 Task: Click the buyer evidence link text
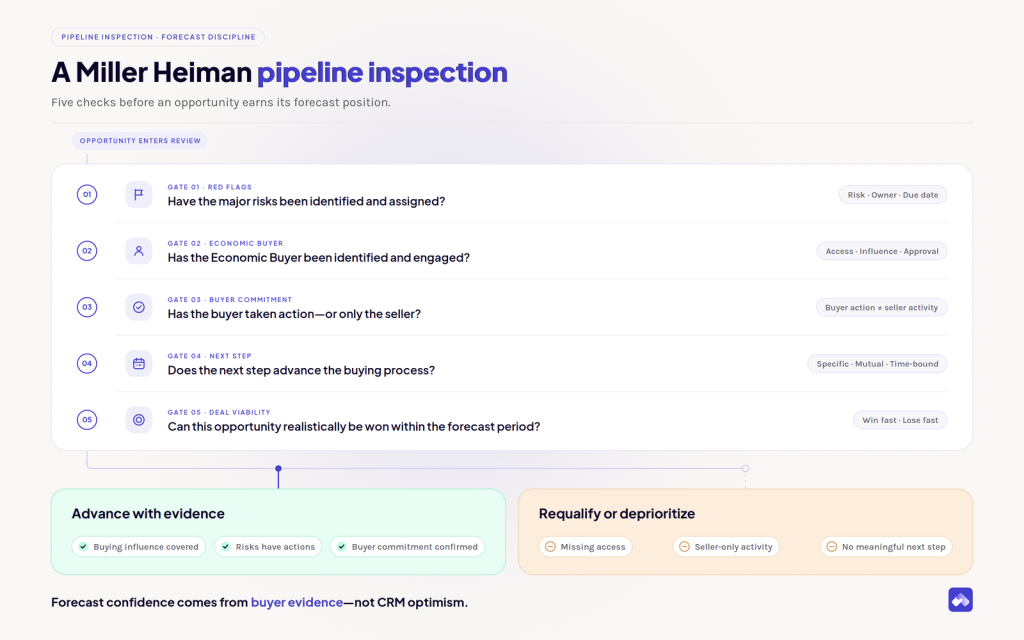click(x=296, y=602)
